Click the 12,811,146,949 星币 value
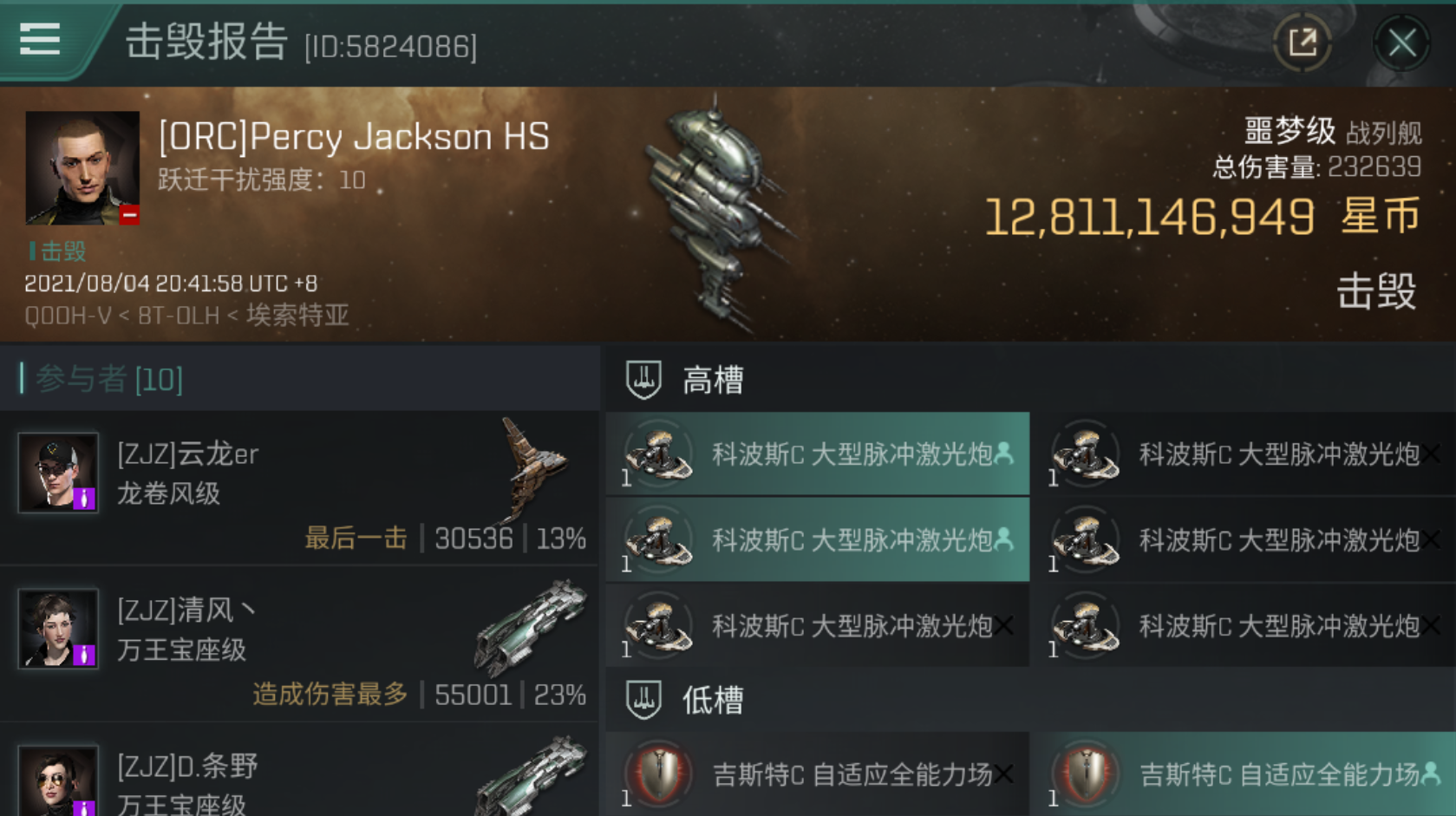The width and height of the screenshot is (1456, 816). click(1203, 217)
